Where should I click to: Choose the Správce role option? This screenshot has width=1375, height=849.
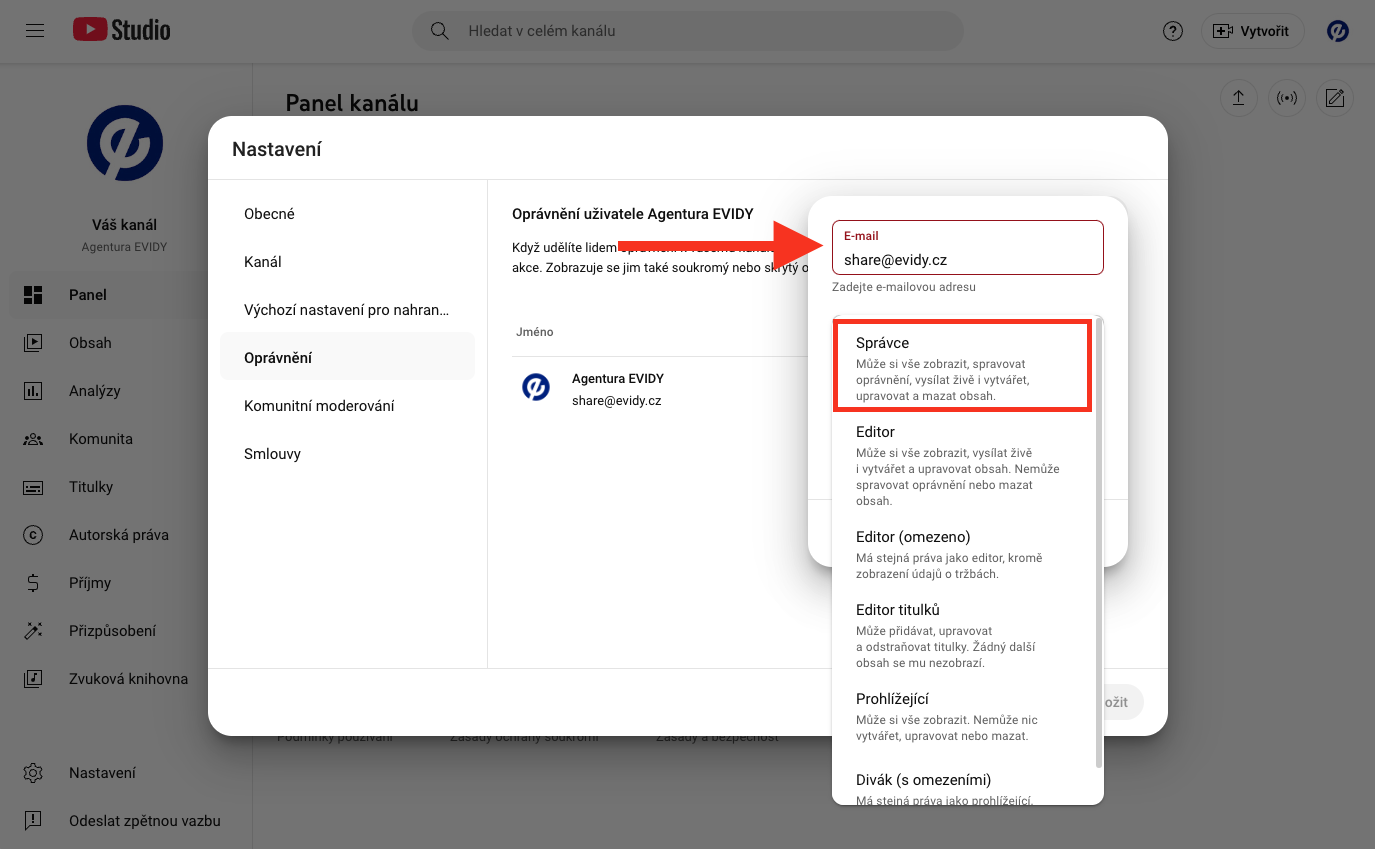pos(962,366)
